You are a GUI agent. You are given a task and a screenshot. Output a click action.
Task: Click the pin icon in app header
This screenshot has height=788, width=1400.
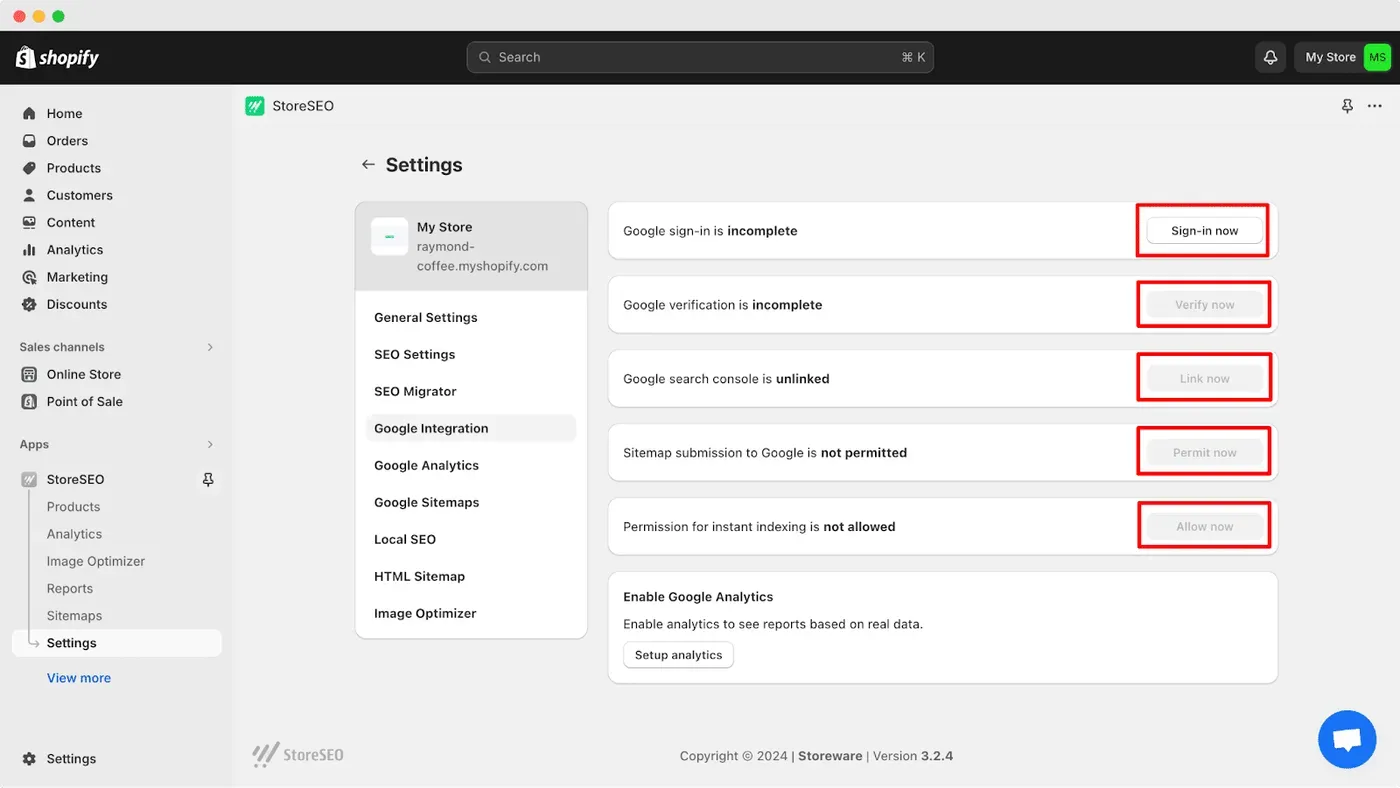[x=1347, y=106]
